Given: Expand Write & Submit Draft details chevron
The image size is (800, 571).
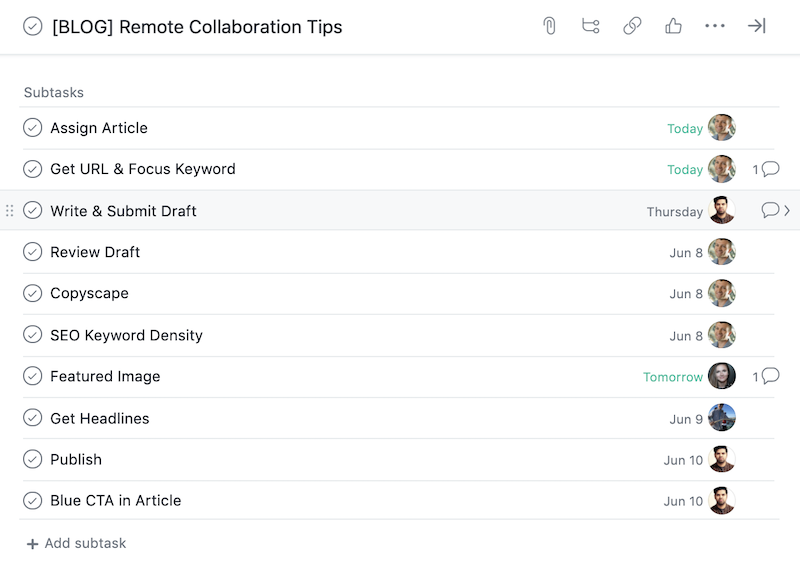Looking at the screenshot, I should pos(787,210).
